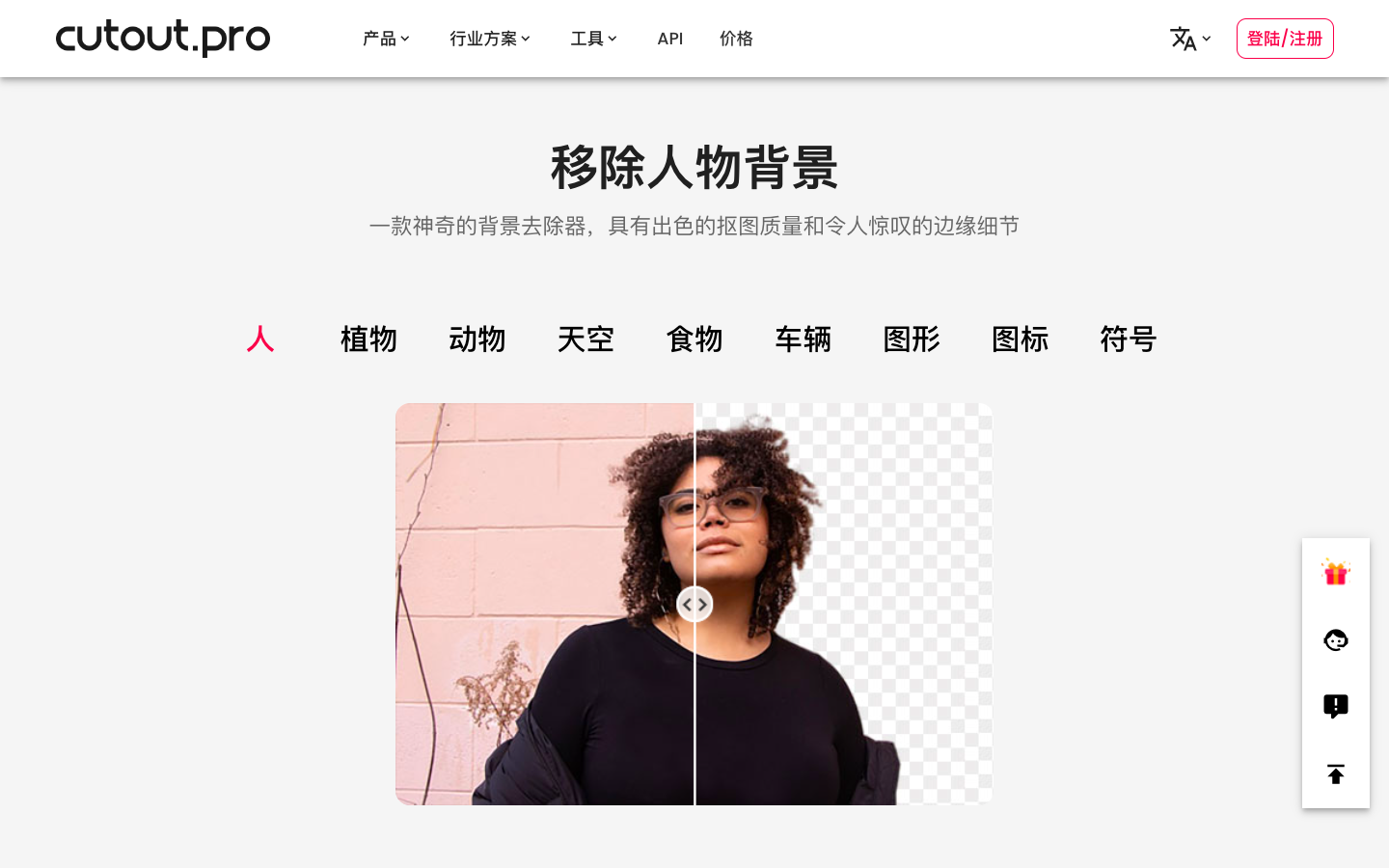Click the woman portrait demo image
The image size is (1389, 868).
click(694, 604)
